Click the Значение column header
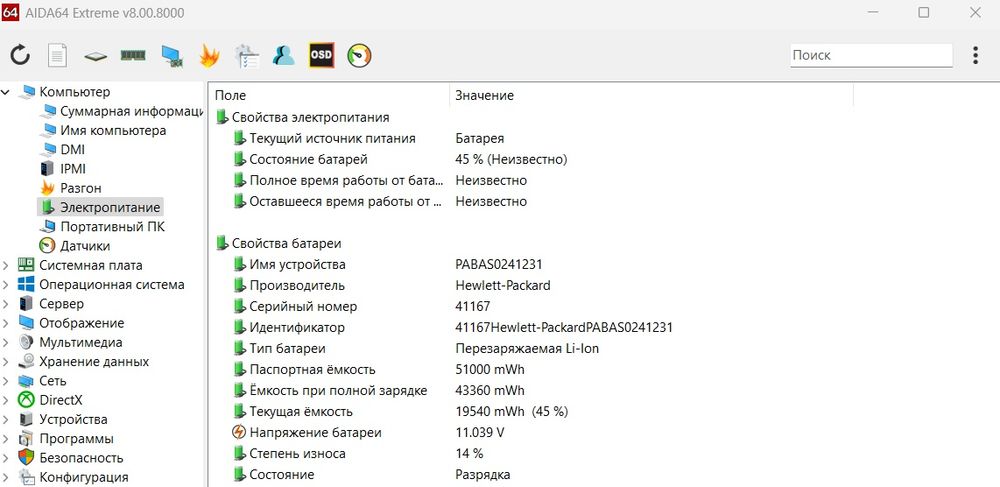1000x487 pixels. pos(651,96)
